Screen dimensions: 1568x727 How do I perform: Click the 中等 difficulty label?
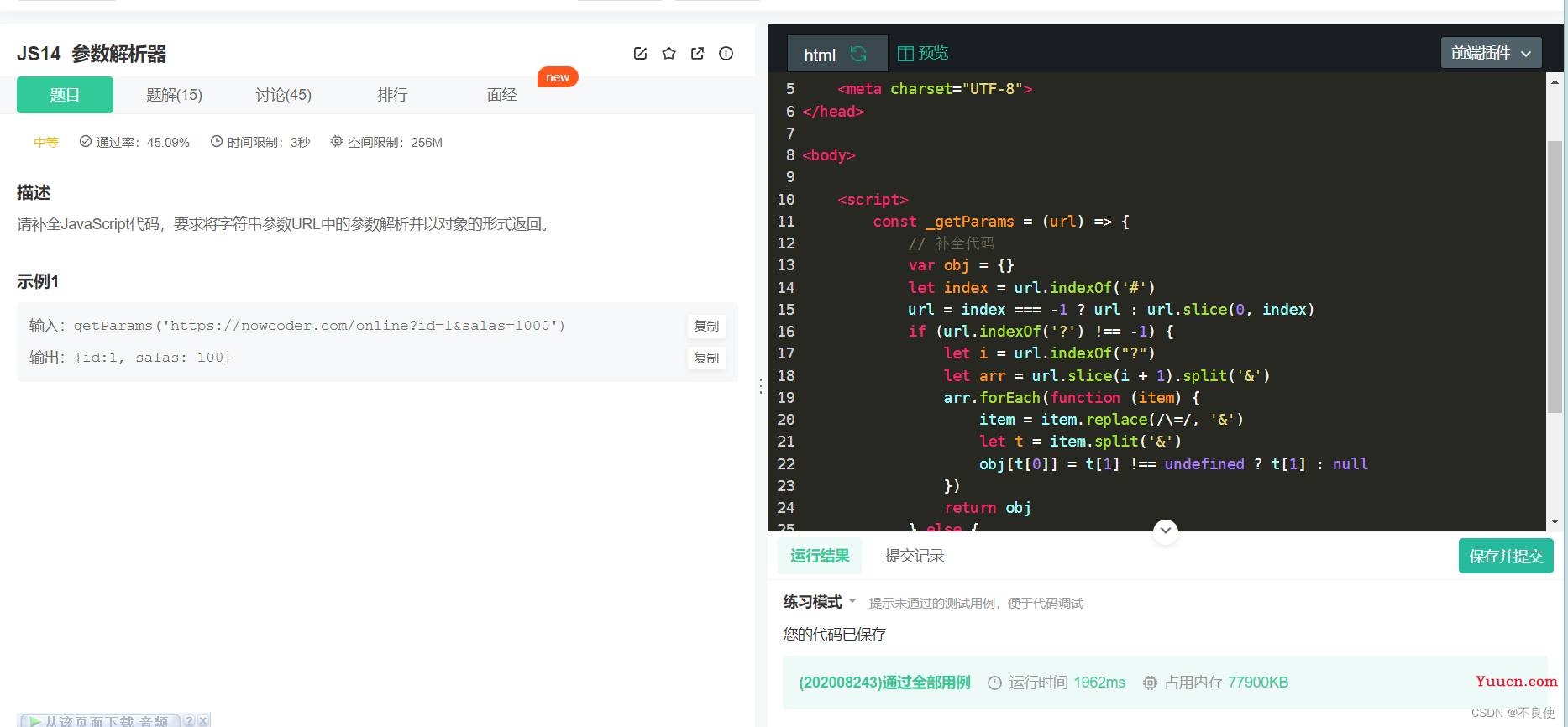(46, 142)
